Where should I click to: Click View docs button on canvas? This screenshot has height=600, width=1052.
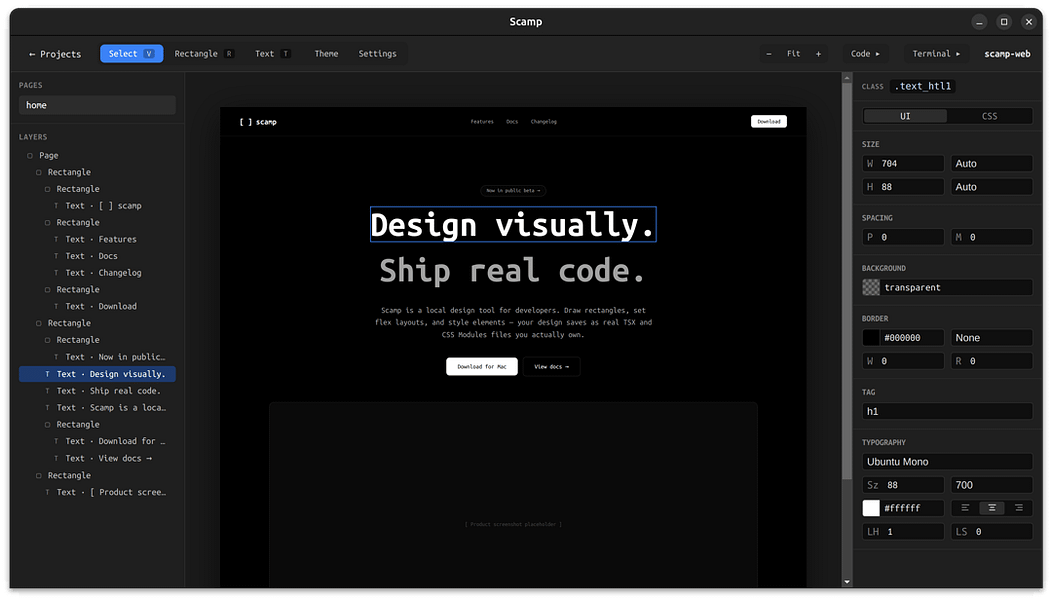[551, 366]
